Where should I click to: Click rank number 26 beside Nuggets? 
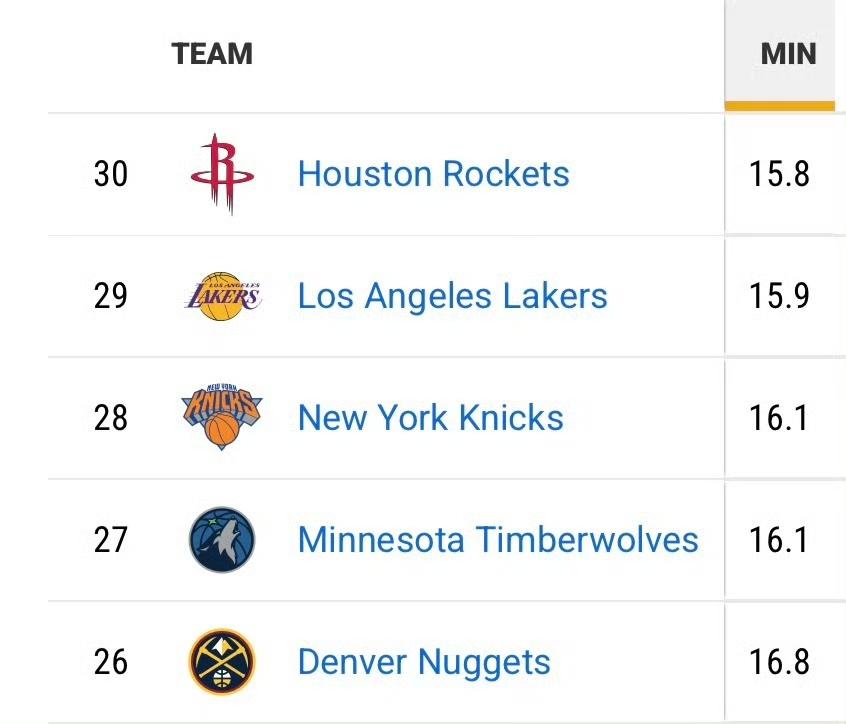coord(111,662)
